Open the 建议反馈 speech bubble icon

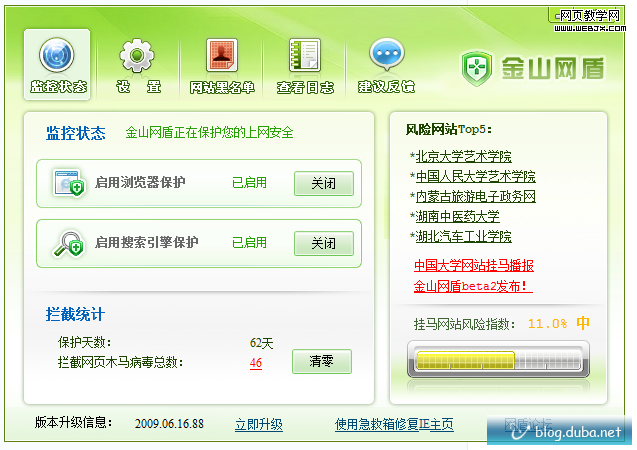tap(386, 56)
